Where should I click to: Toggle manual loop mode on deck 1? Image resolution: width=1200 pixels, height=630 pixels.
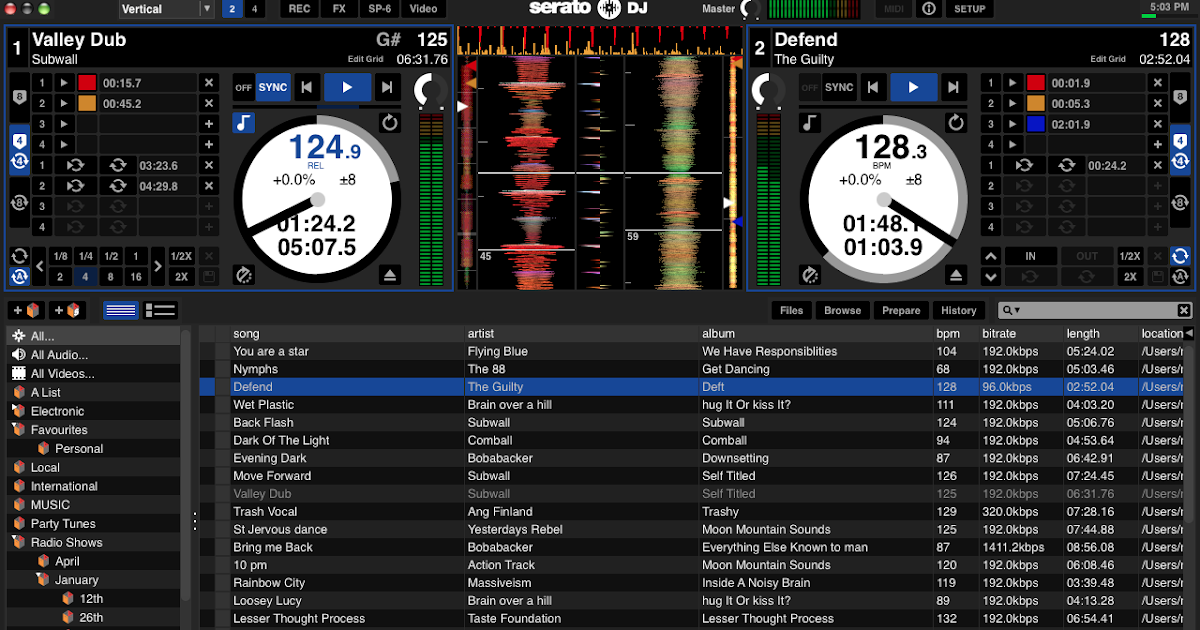tap(19, 256)
